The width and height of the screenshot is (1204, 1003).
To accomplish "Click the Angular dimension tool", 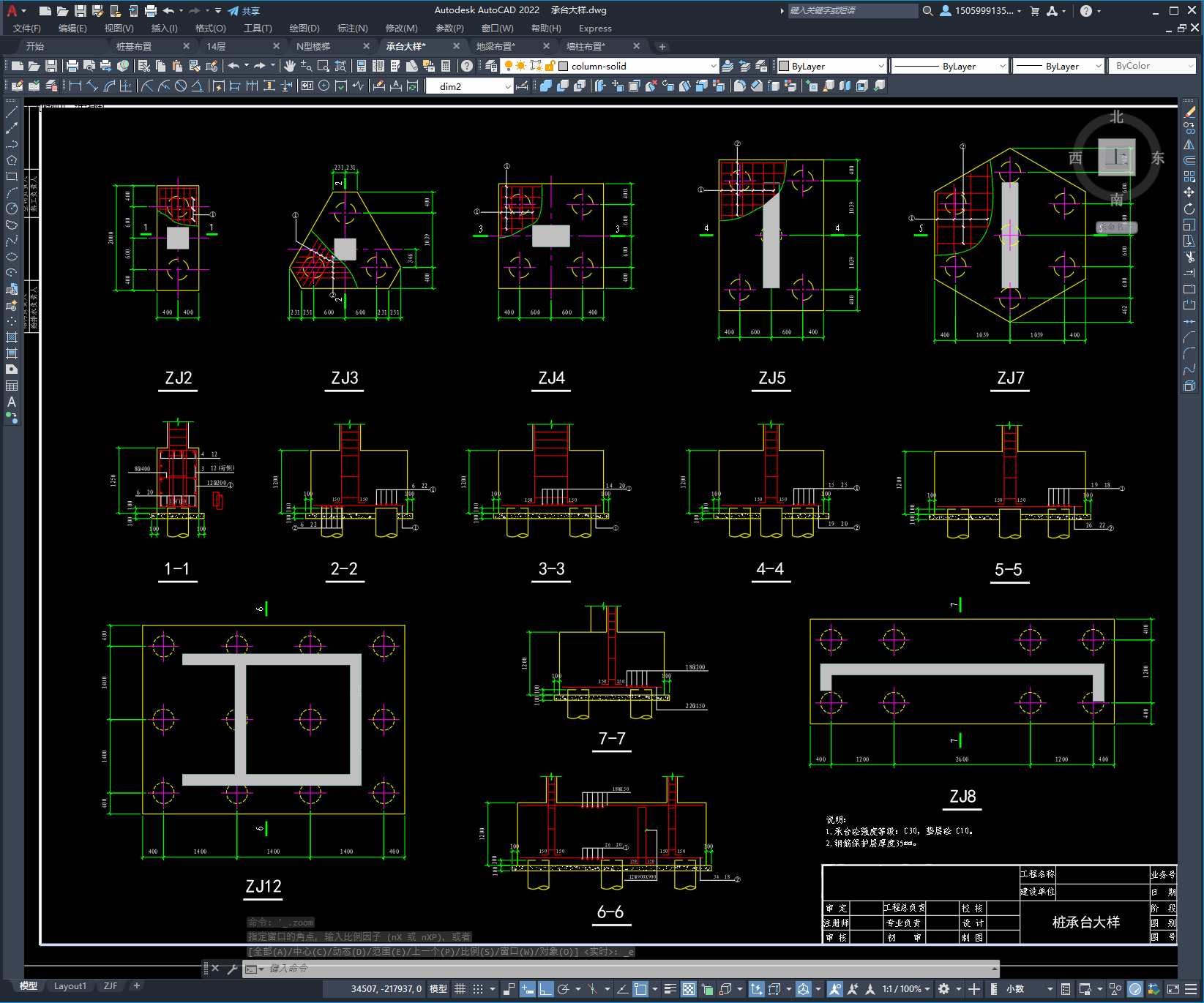I will [198, 86].
